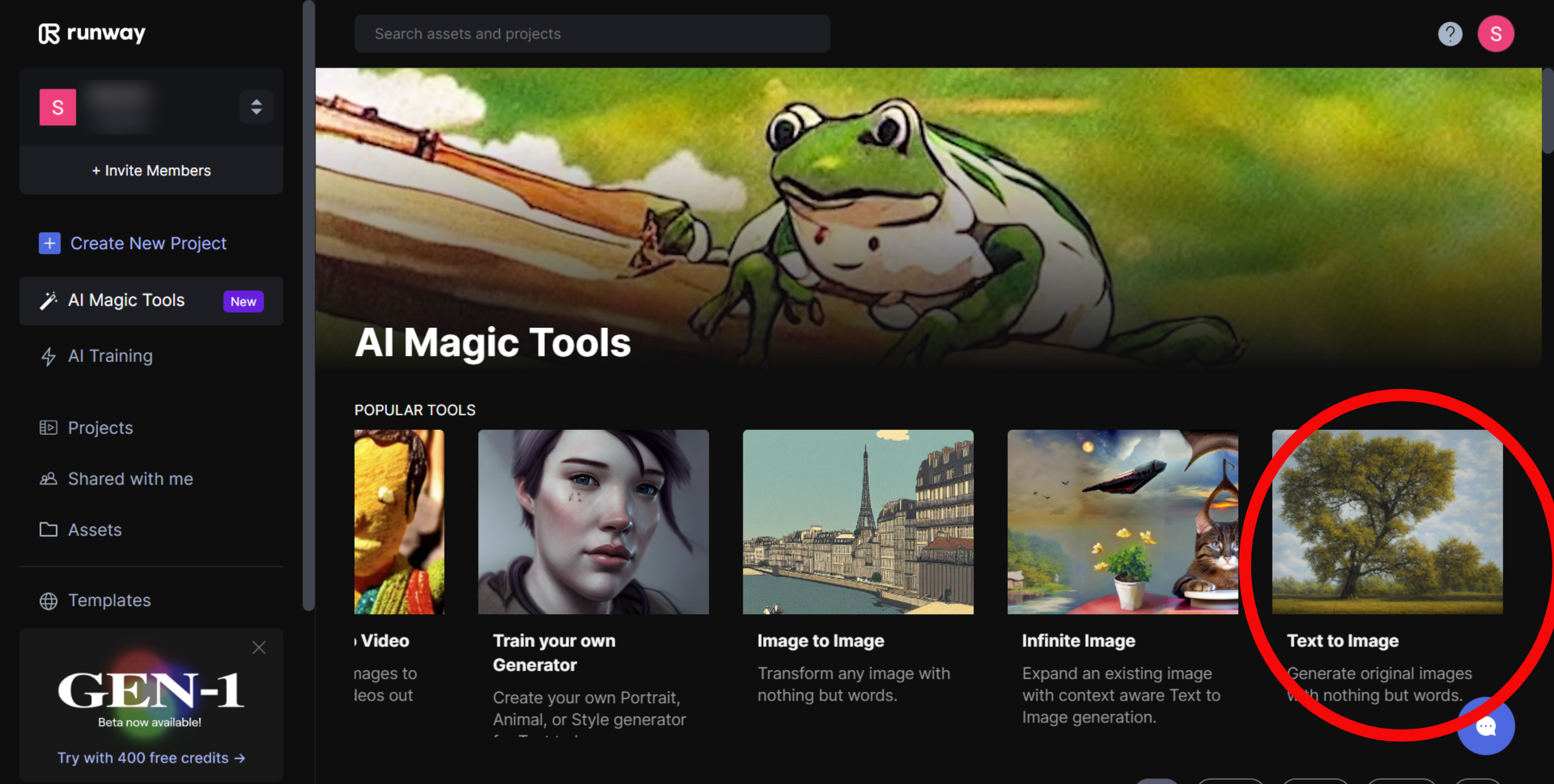Click the Shared with me people icon
Image resolution: width=1554 pixels, height=784 pixels.
(48, 479)
